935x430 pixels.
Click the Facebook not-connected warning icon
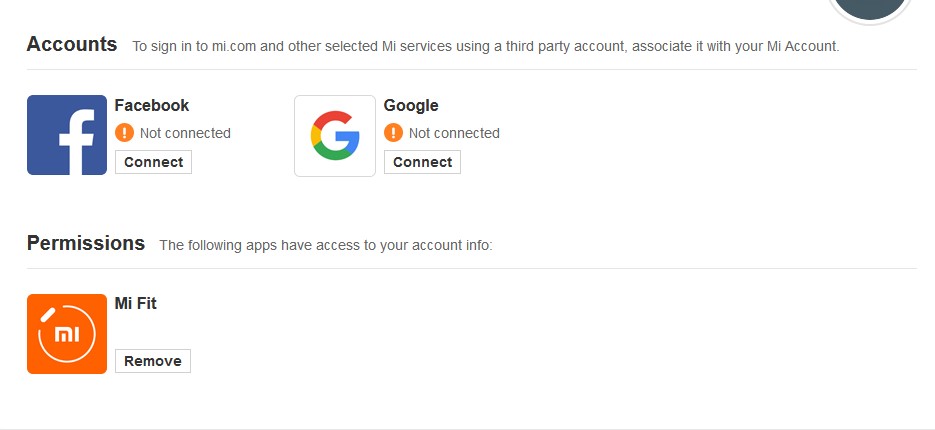coord(124,133)
